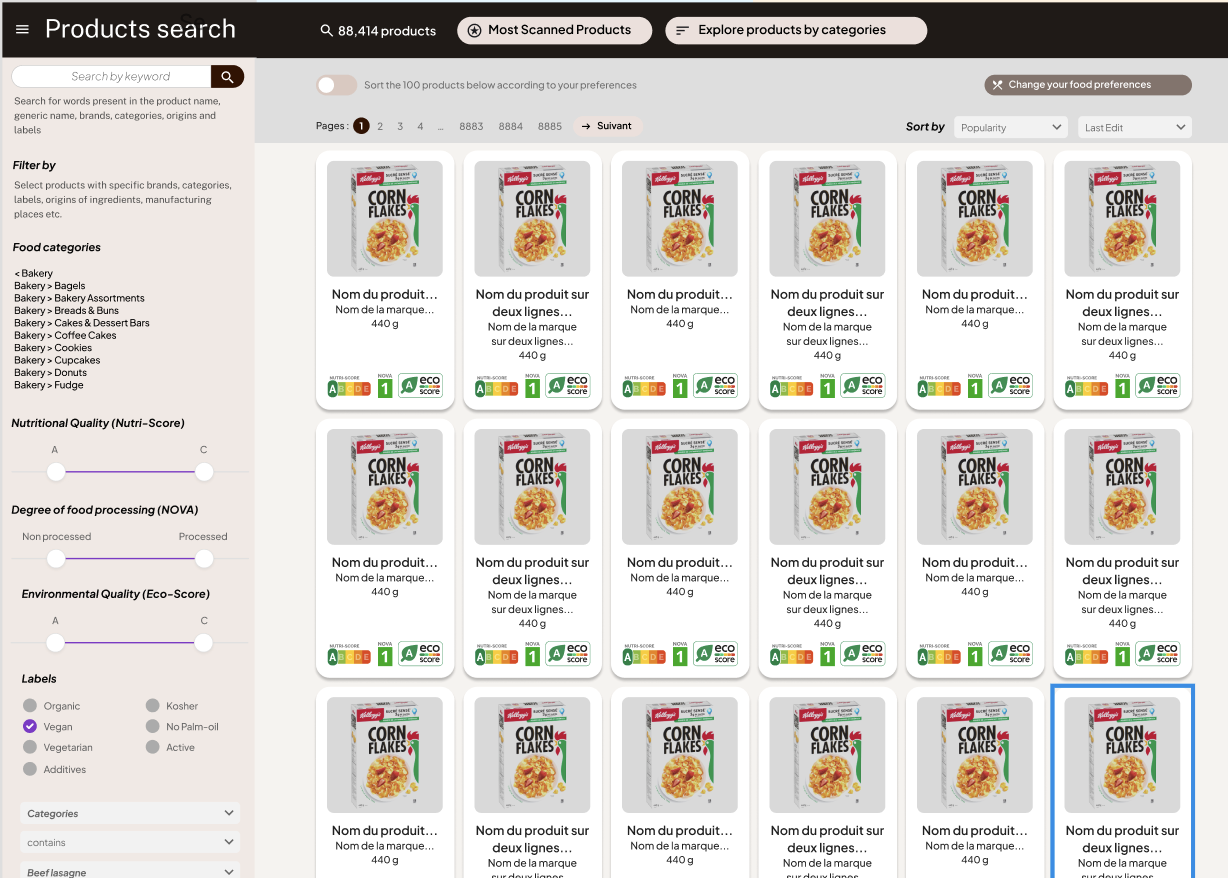The width and height of the screenshot is (1228, 878).
Task: Jump to page 8883
Action: point(471,127)
